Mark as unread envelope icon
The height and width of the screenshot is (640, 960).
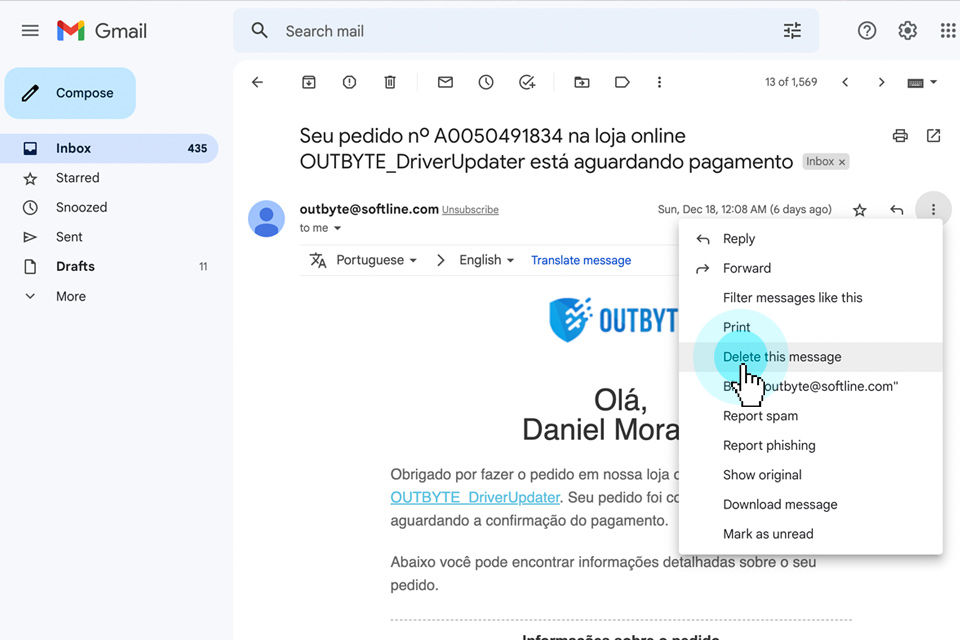pos(445,82)
